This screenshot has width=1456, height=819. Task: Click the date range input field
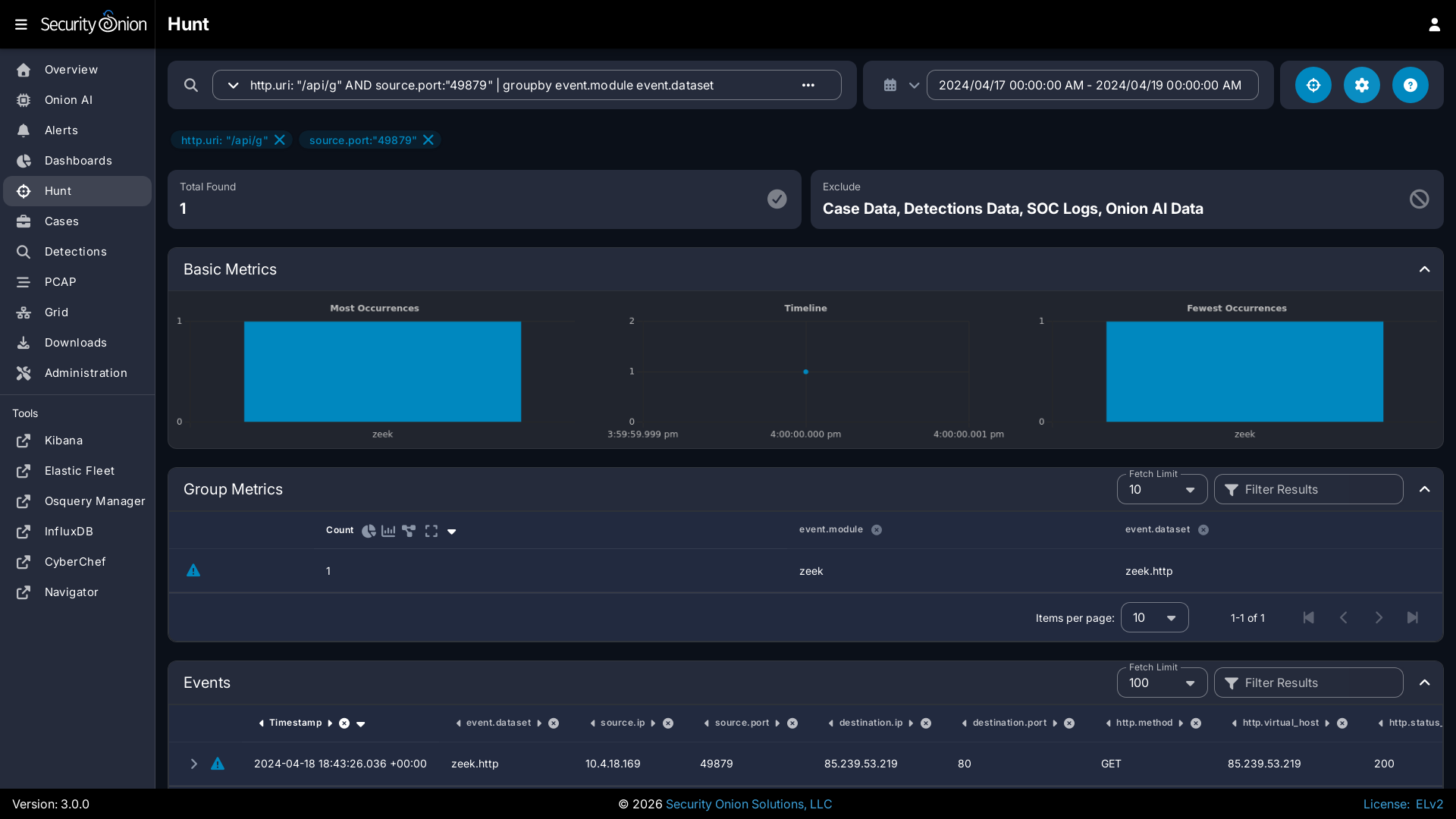1091,85
